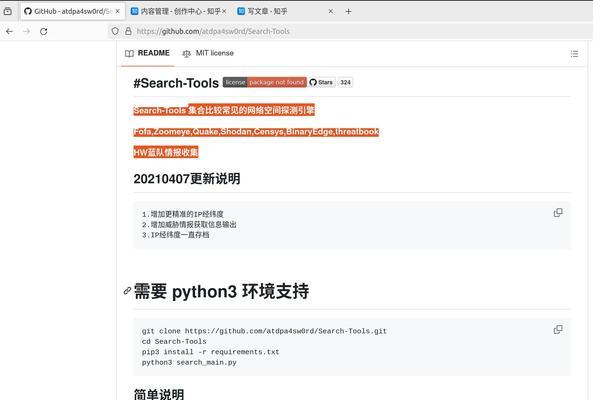Switch to the 写文章 - 知乎 tab

(285, 11)
